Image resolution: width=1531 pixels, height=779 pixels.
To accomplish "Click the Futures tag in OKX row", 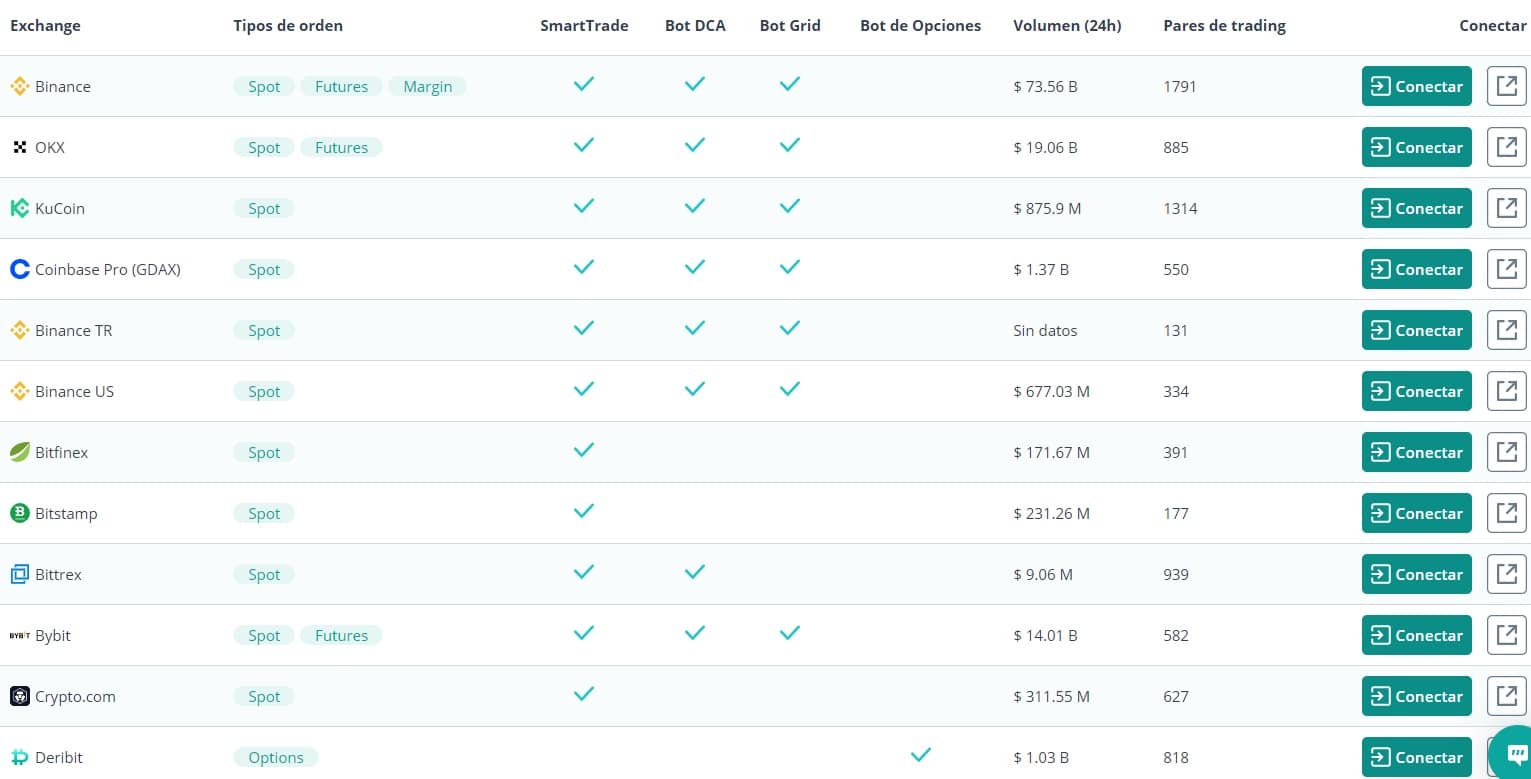I will (342, 147).
